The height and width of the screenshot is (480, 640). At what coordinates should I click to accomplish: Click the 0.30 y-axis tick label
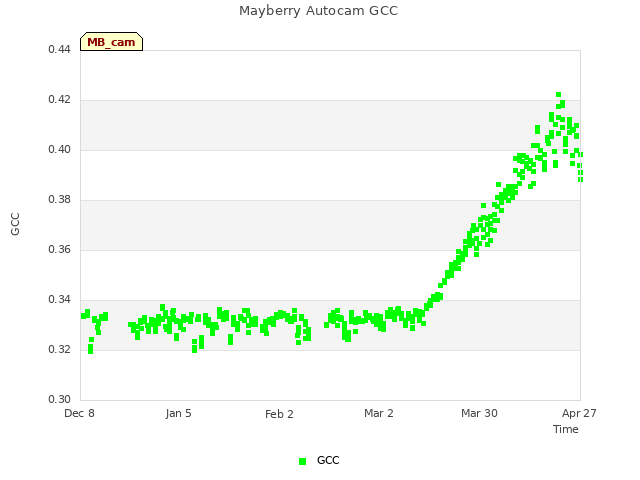[59, 399]
